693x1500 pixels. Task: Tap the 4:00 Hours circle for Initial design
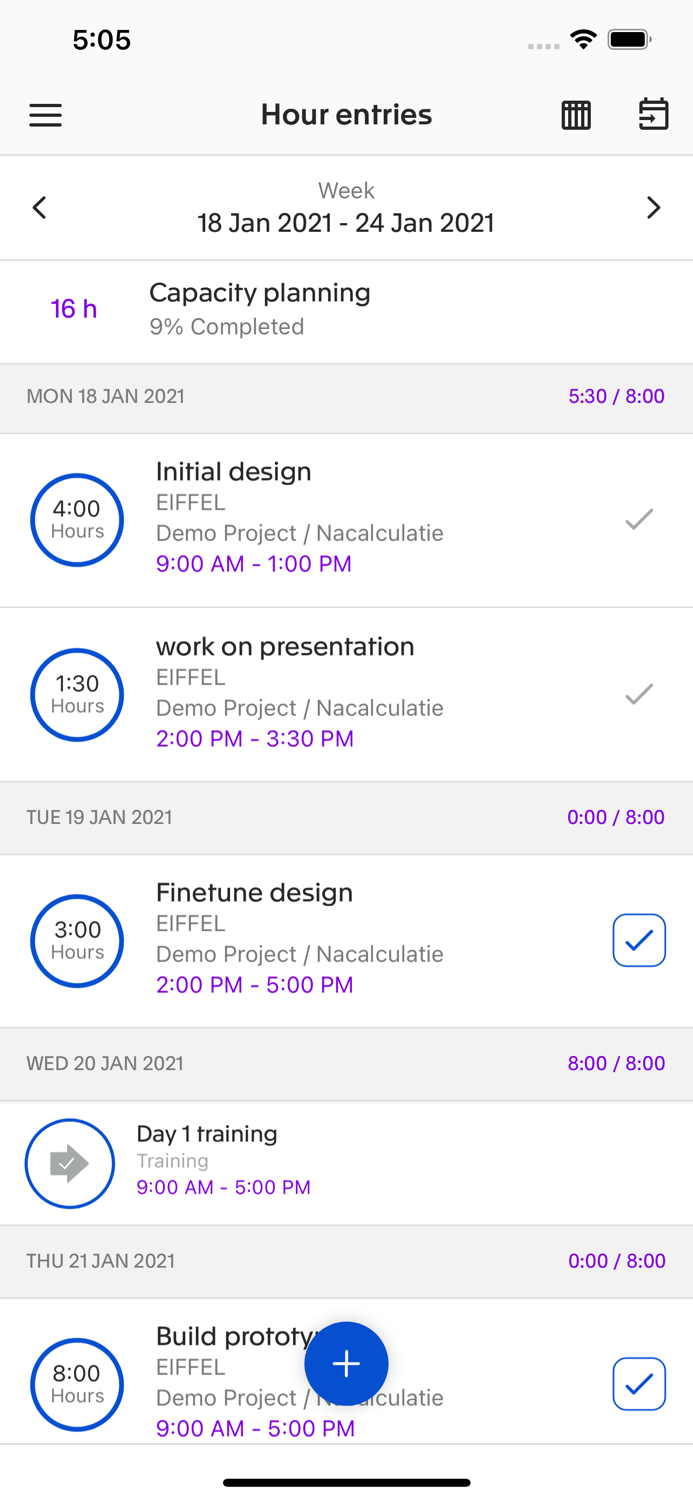click(77, 520)
